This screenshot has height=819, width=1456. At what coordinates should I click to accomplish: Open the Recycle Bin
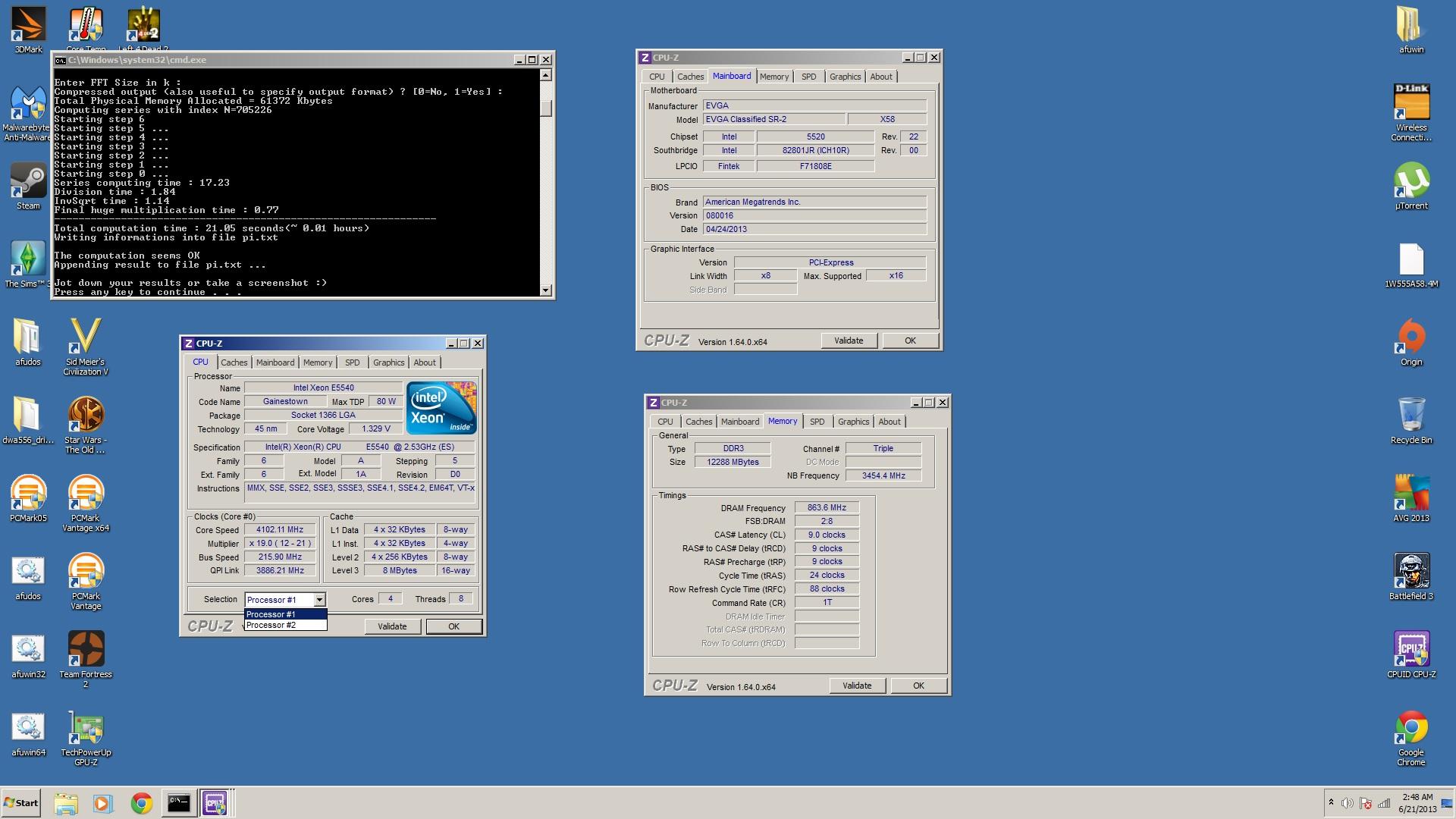coord(1411,421)
